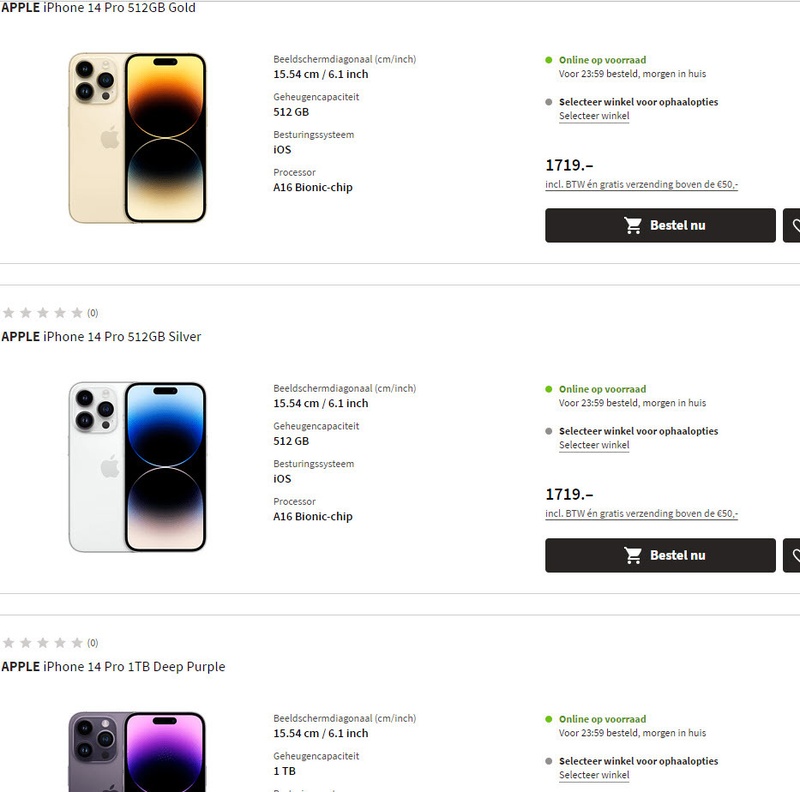Click the Deep Purple iPhone 14 Pro image
Viewport: 800px width, 792px height.
[x=137, y=752]
